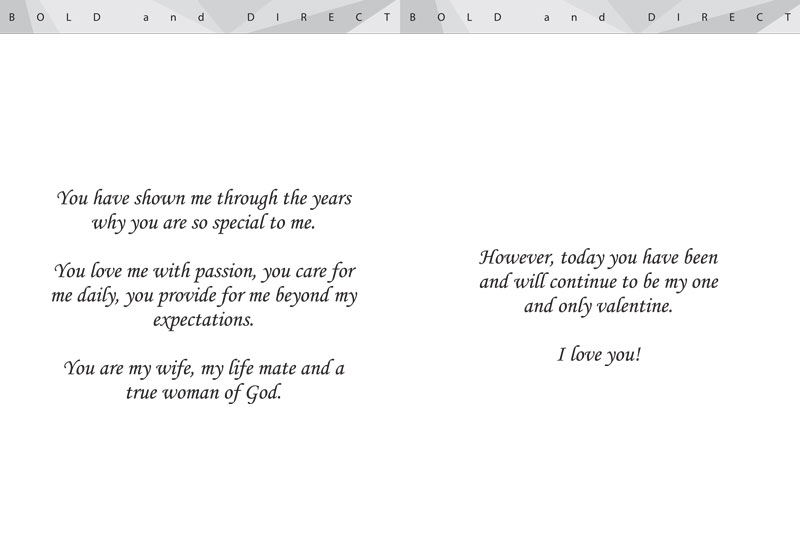Click the "BOLD and DIRECT" header above the valentine message
The image size is (800, 560).
(601, 17)
